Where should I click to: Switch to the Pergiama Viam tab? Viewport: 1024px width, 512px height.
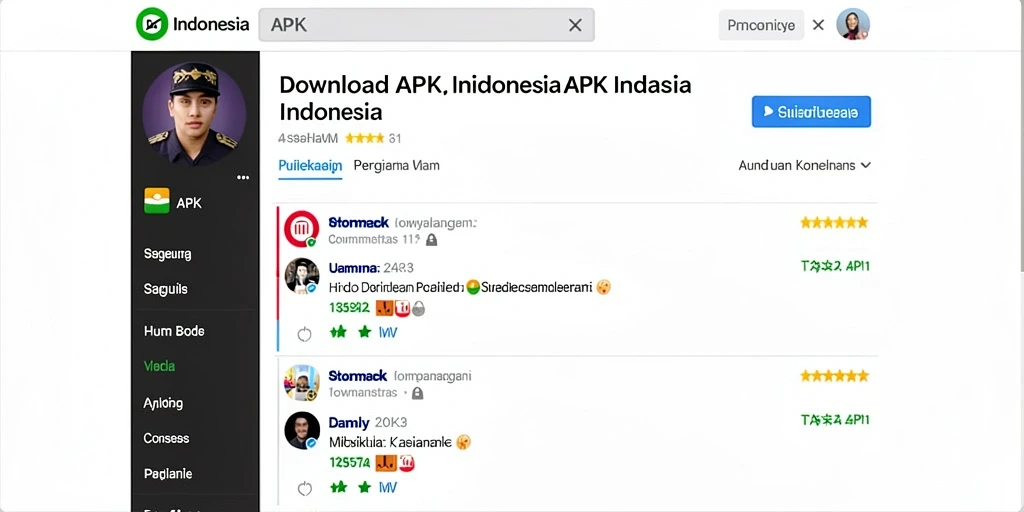click(396, 166)
